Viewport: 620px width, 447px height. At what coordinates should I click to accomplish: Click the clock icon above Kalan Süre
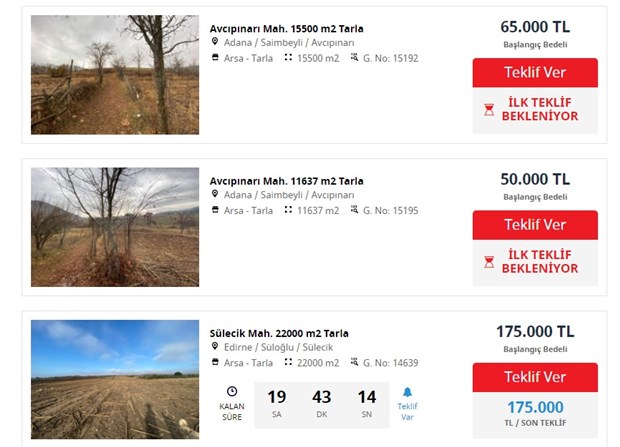(232, 391)
